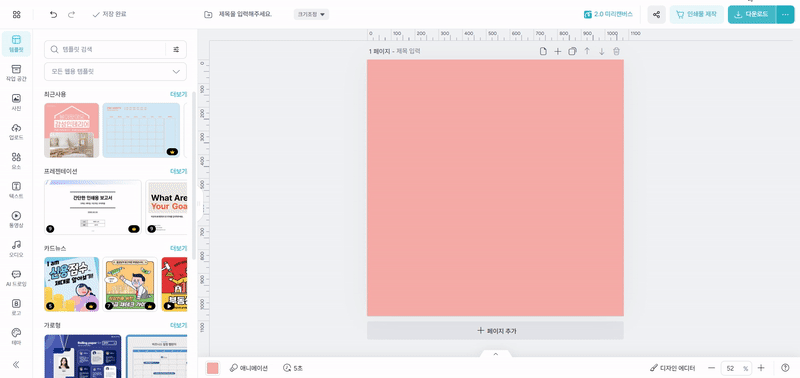Set page duration via 5초
The height and width of the screenshot is (378, 800).
[292, 368]
